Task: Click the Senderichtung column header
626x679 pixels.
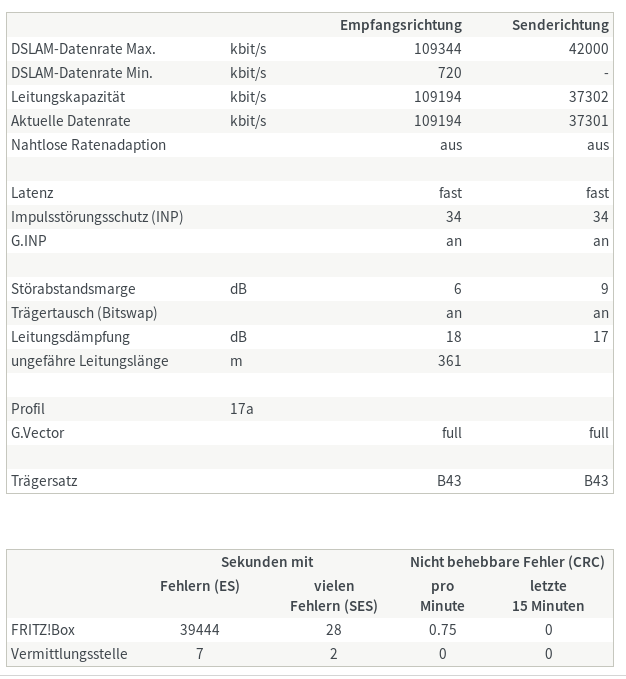Action: click(x=560, y=25)
